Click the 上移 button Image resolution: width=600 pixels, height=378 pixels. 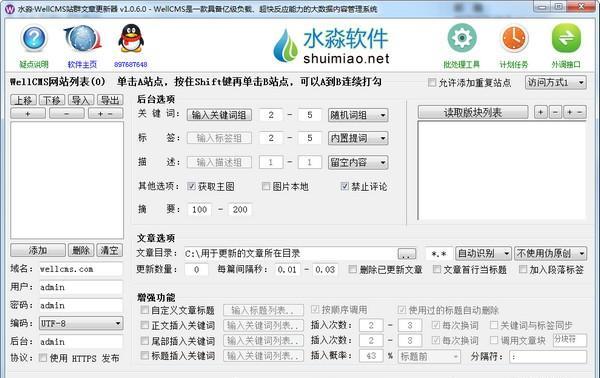tap(23, 100)
